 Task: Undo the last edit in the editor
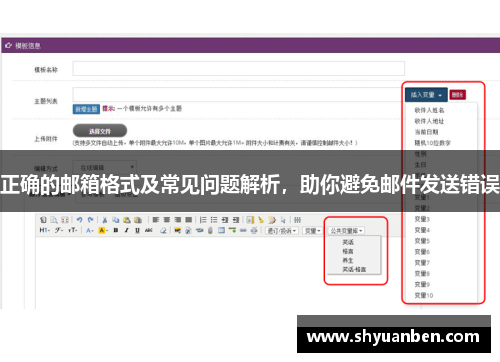pyautogui.click(x=79, y=220)
